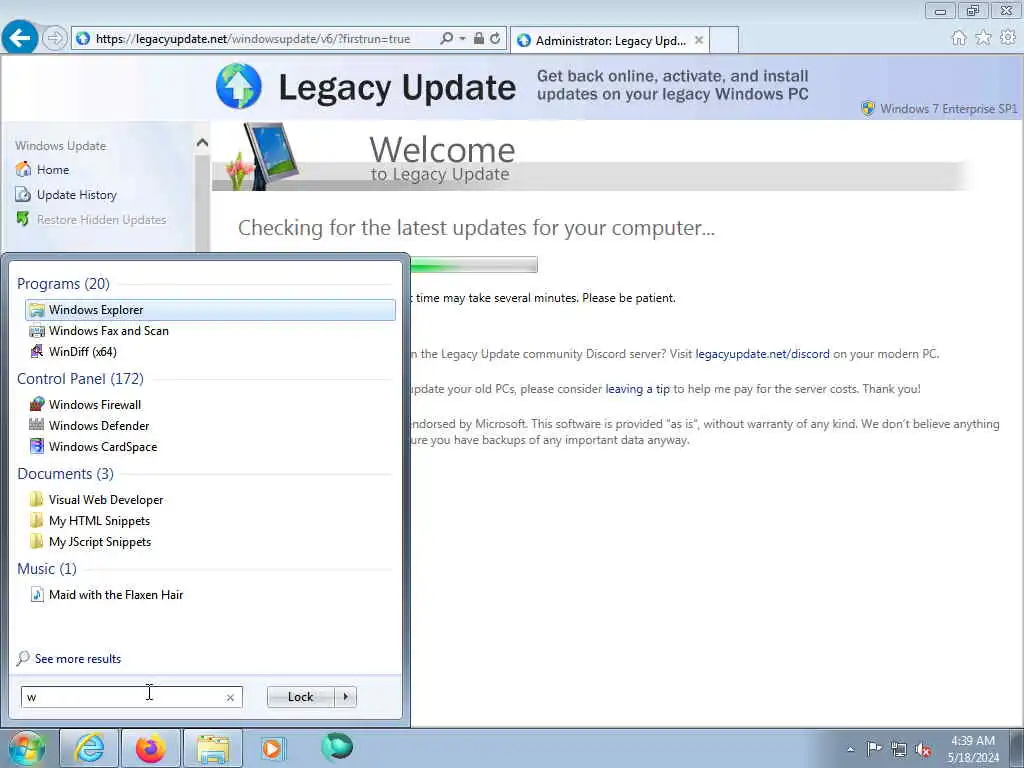Screen dimensions: 1024x768
Task: Open the green round app on the taskbar
Action: [x=337, y=746]
